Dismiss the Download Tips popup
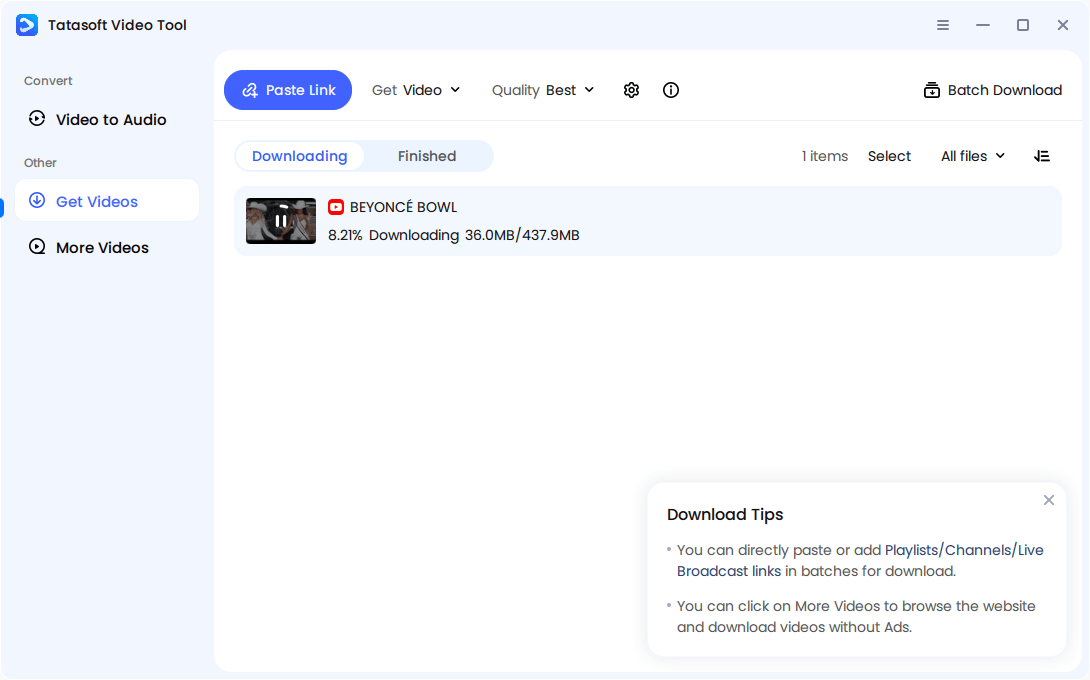Viewport: 1090px width, 680px height. point(1049,500)
